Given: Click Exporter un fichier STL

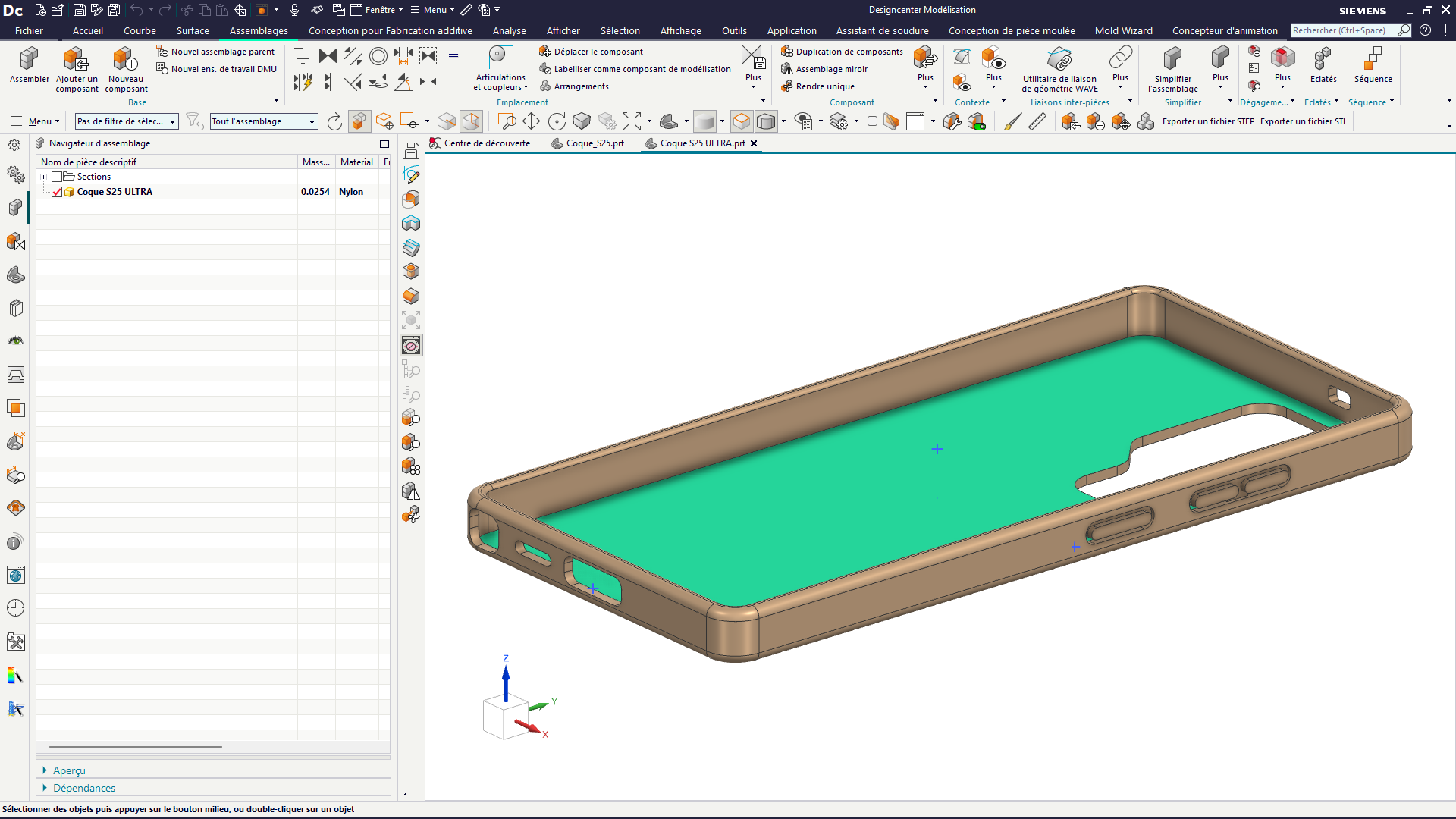Looking at the screenshot, I should click(1303, 121).
